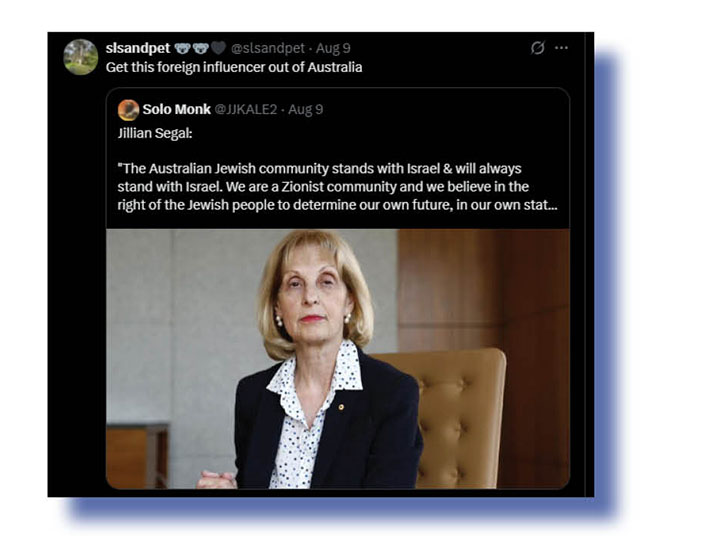Click the quoted post's Aug 9 timestamp
The height and width of the screenshot is (556, 709).
pos(306,109)
